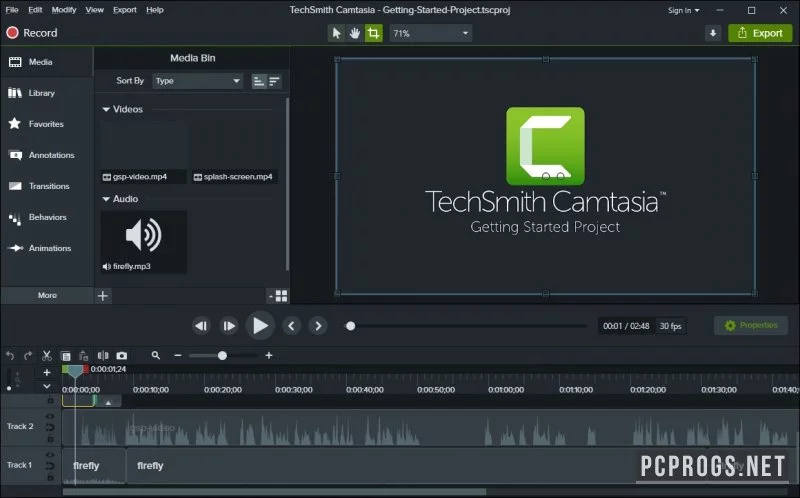Select the splash-screen.mp4 clip thumbnail
The image size is (800, 498).
[235, 152]
